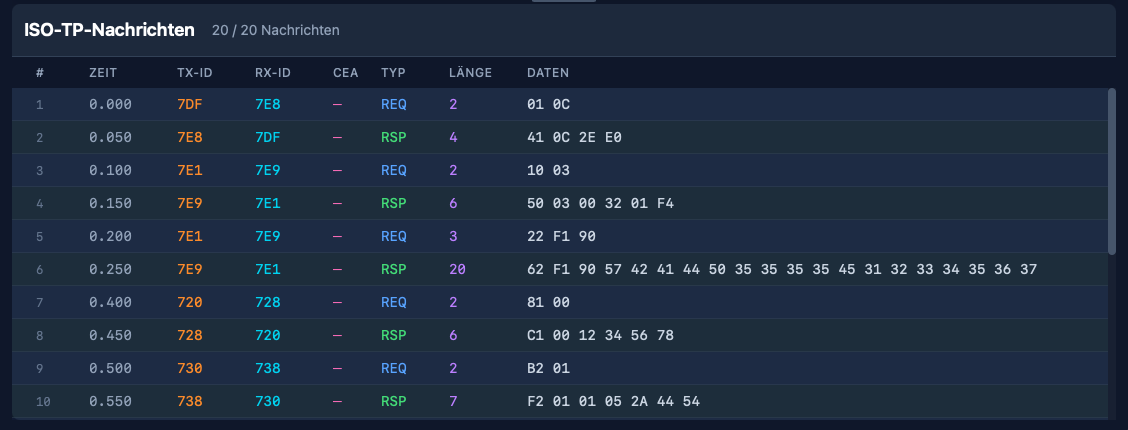
Task: Select row 6 data starting 62 F1 90
Action: click(782, 269)
